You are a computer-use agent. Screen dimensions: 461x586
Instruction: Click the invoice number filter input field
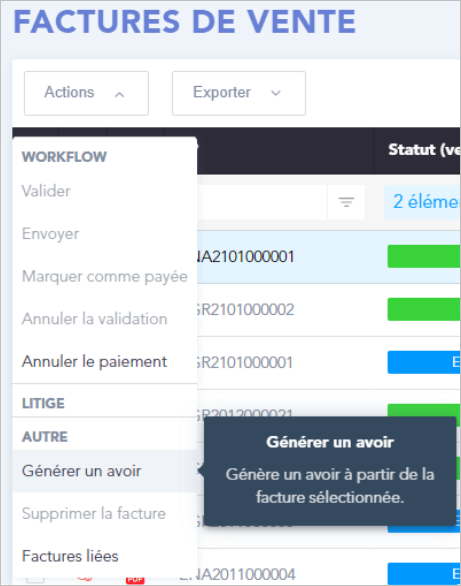point(262,202)
